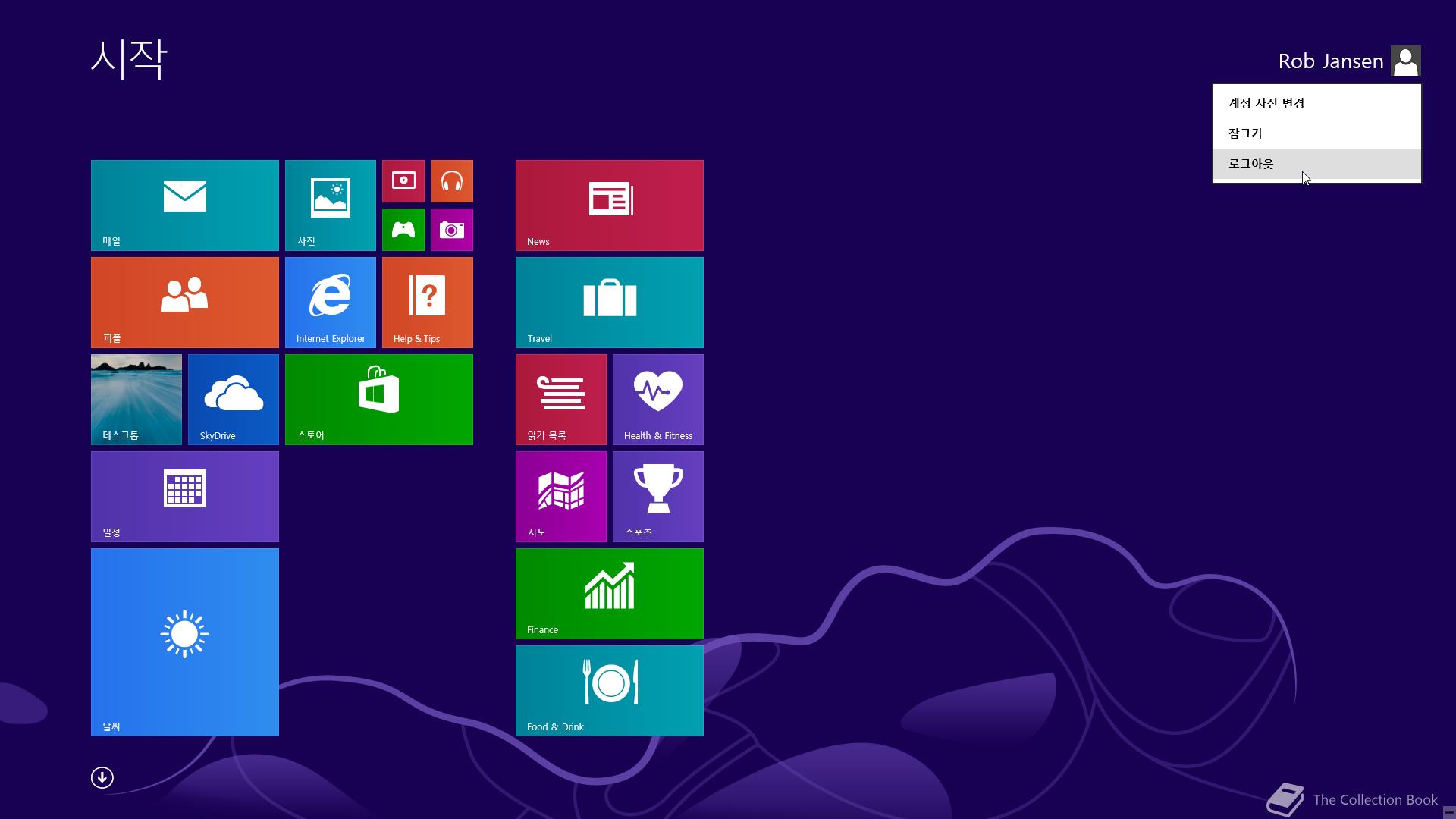
Task: Open the Calendar tile (일정)
Action: tap(185, 497)
